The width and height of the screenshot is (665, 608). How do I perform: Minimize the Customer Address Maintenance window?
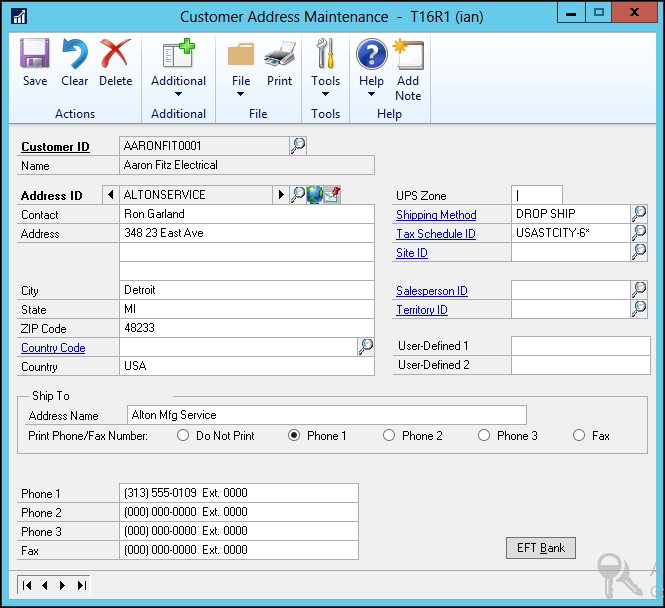coord(571,13)
